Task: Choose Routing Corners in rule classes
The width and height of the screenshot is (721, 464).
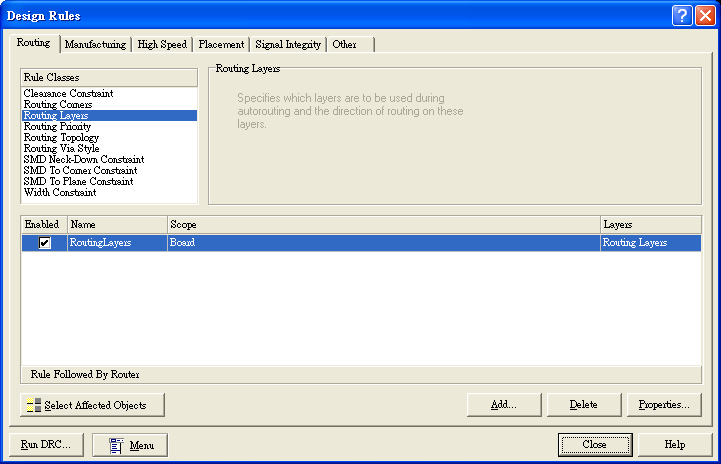Action: click(x=58, y=105)
